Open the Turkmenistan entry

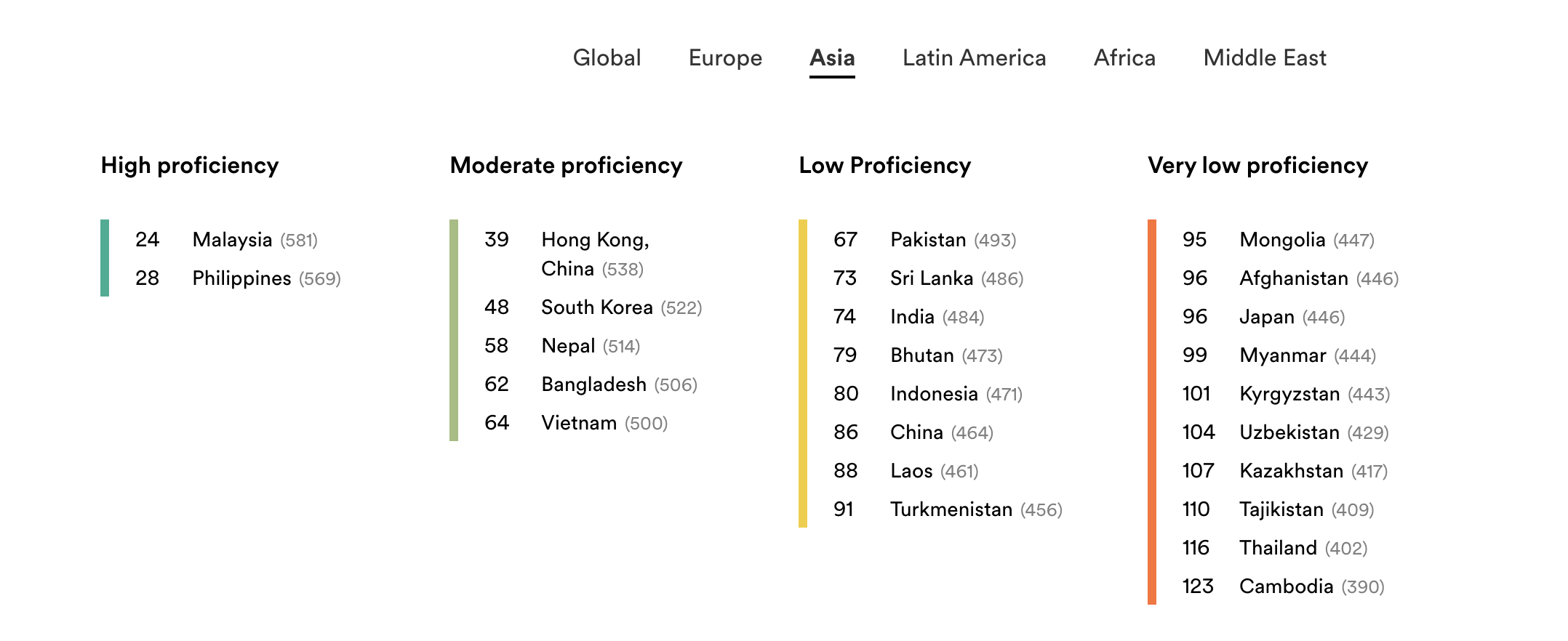click(x=951, y=509)
